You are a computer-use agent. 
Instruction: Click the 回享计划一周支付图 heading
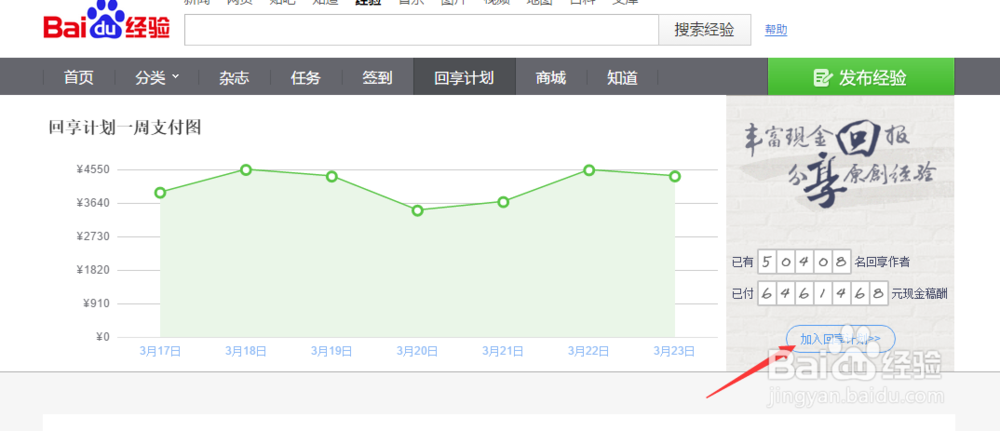tap(125, 128)
